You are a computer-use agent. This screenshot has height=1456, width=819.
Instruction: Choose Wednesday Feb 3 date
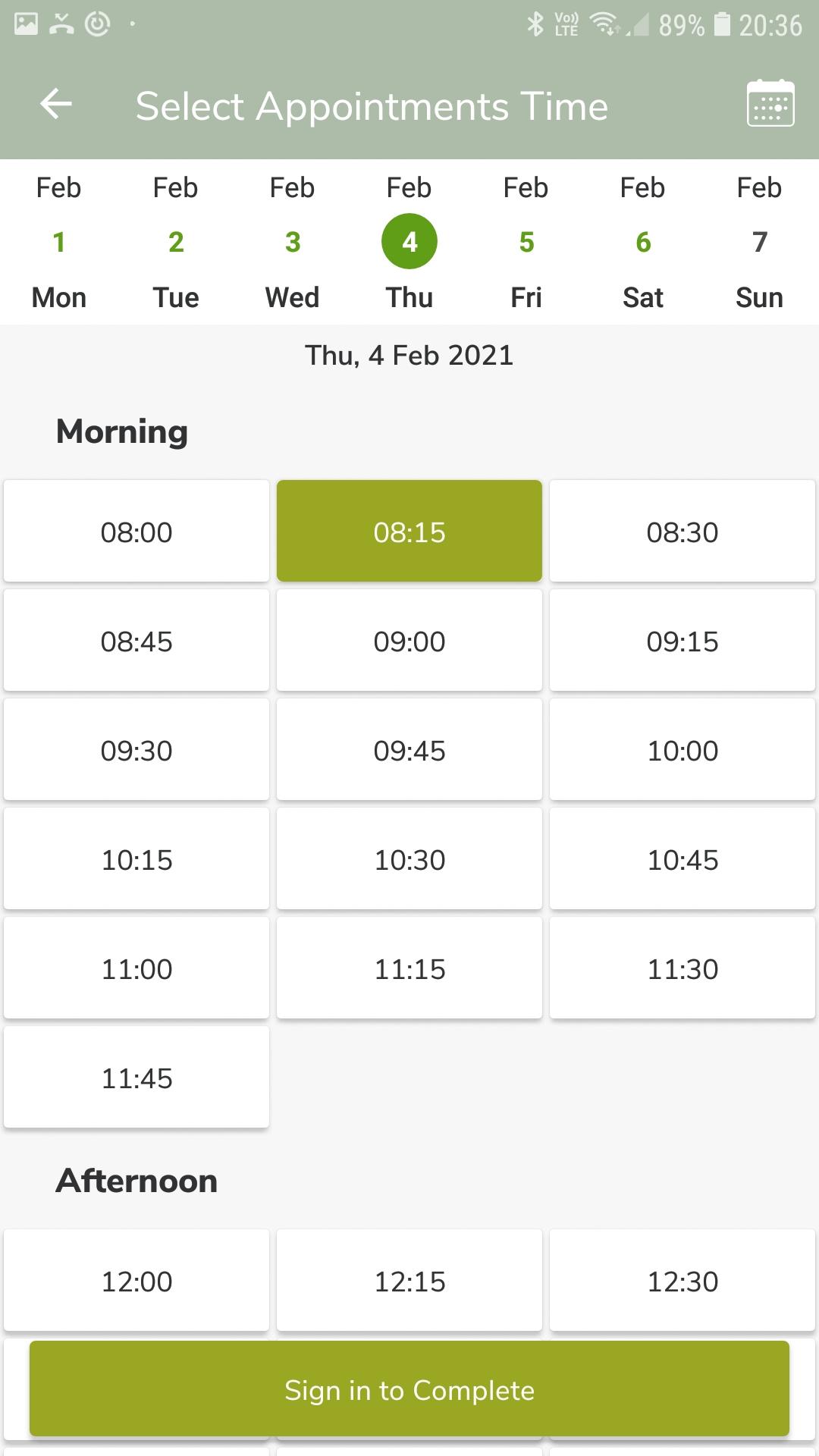[293, 243]
